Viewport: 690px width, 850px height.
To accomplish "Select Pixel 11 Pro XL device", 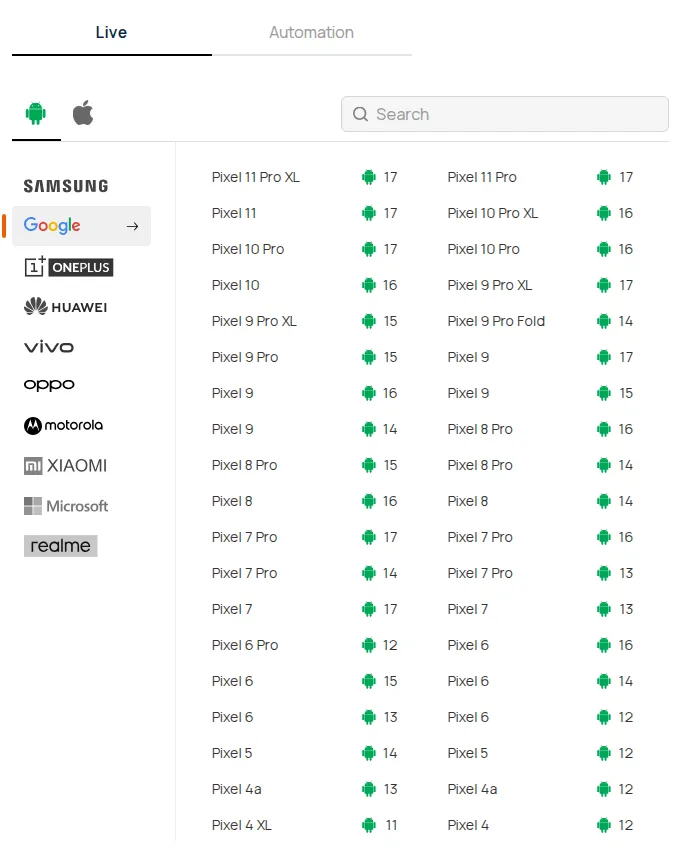I will tap(255, 177).
